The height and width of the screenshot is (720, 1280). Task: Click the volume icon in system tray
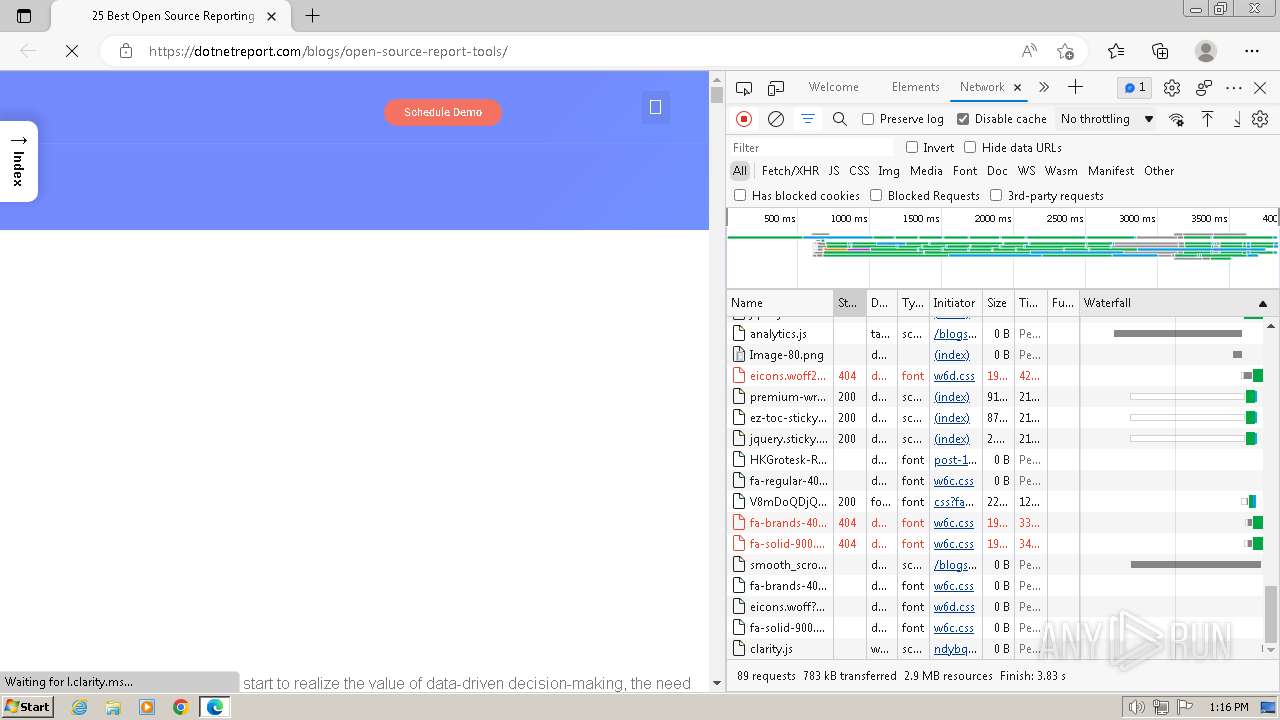[1136, 707]
